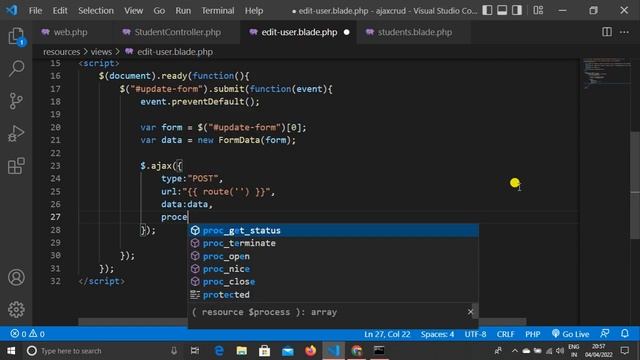Change language mode via PHP item
This screenshot has width=640, height=360.
tap(533, 334)
